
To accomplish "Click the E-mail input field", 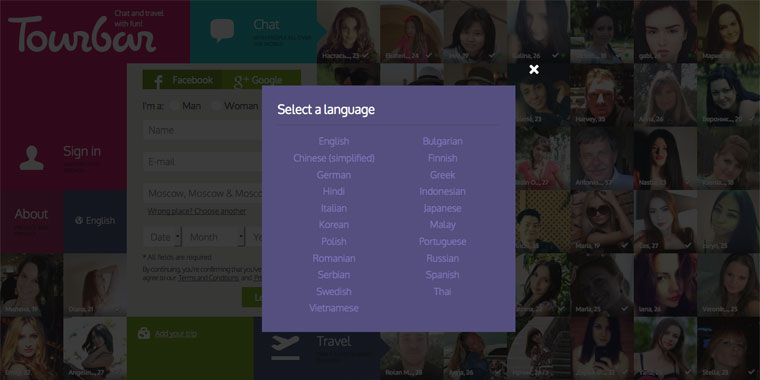I will [x=202, y=161].
